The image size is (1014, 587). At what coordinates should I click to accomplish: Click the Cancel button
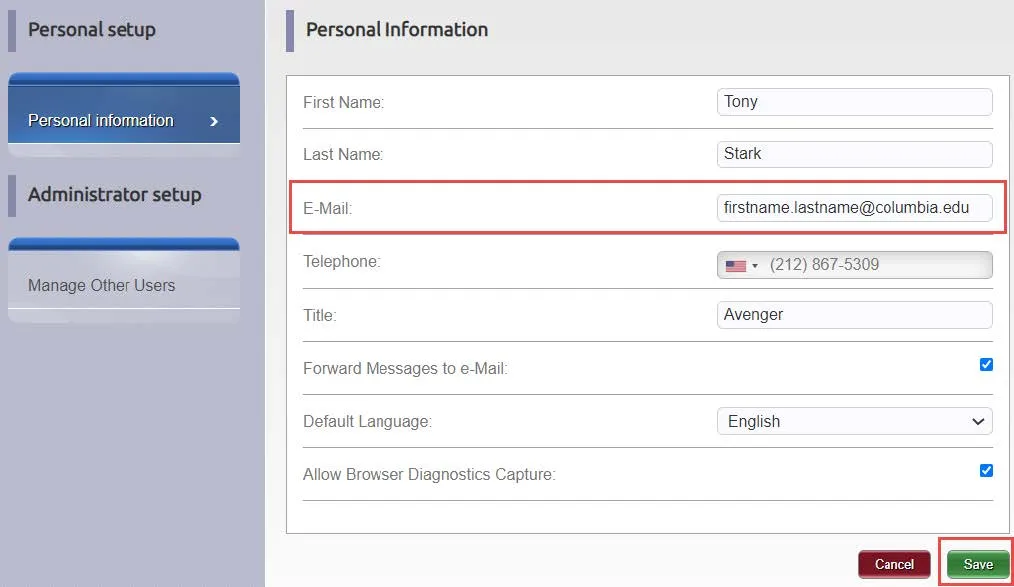coord(894,564)
